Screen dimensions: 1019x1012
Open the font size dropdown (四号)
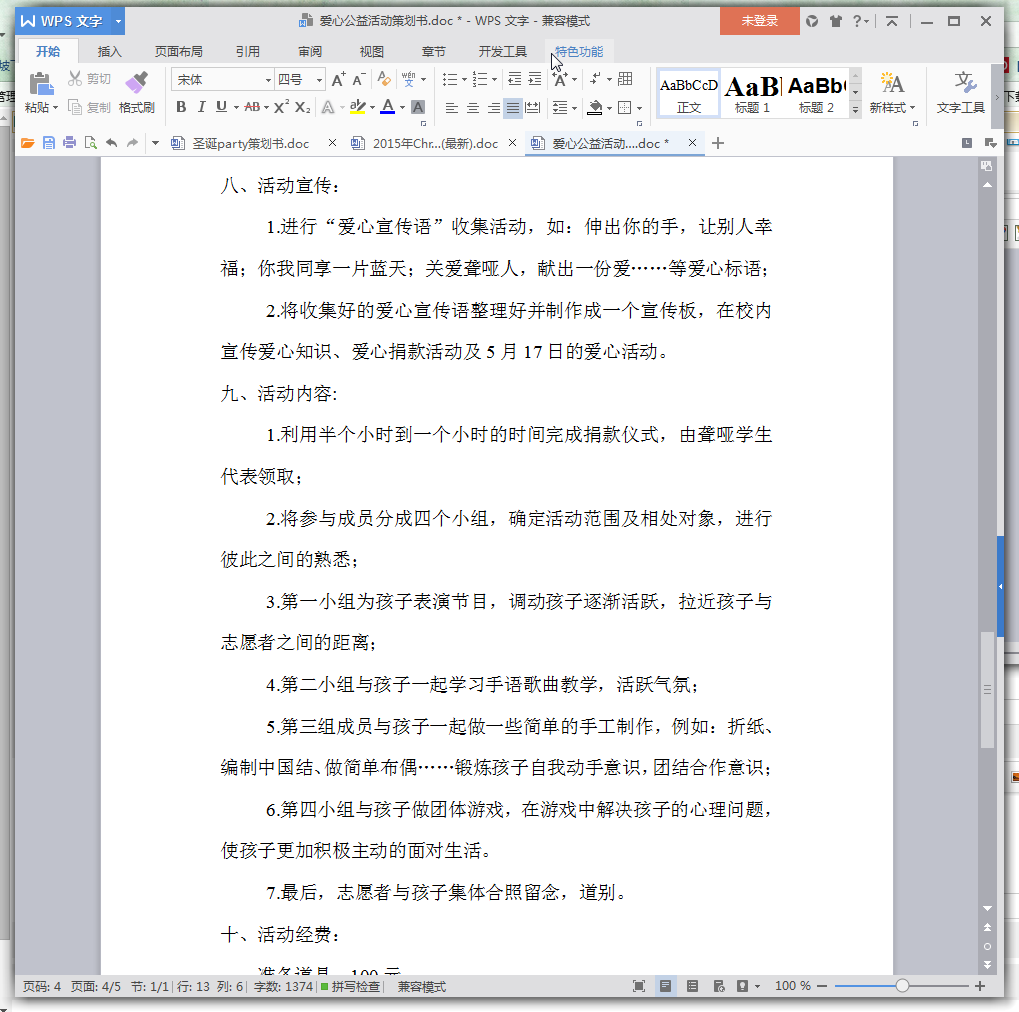(x=319, y=80)
